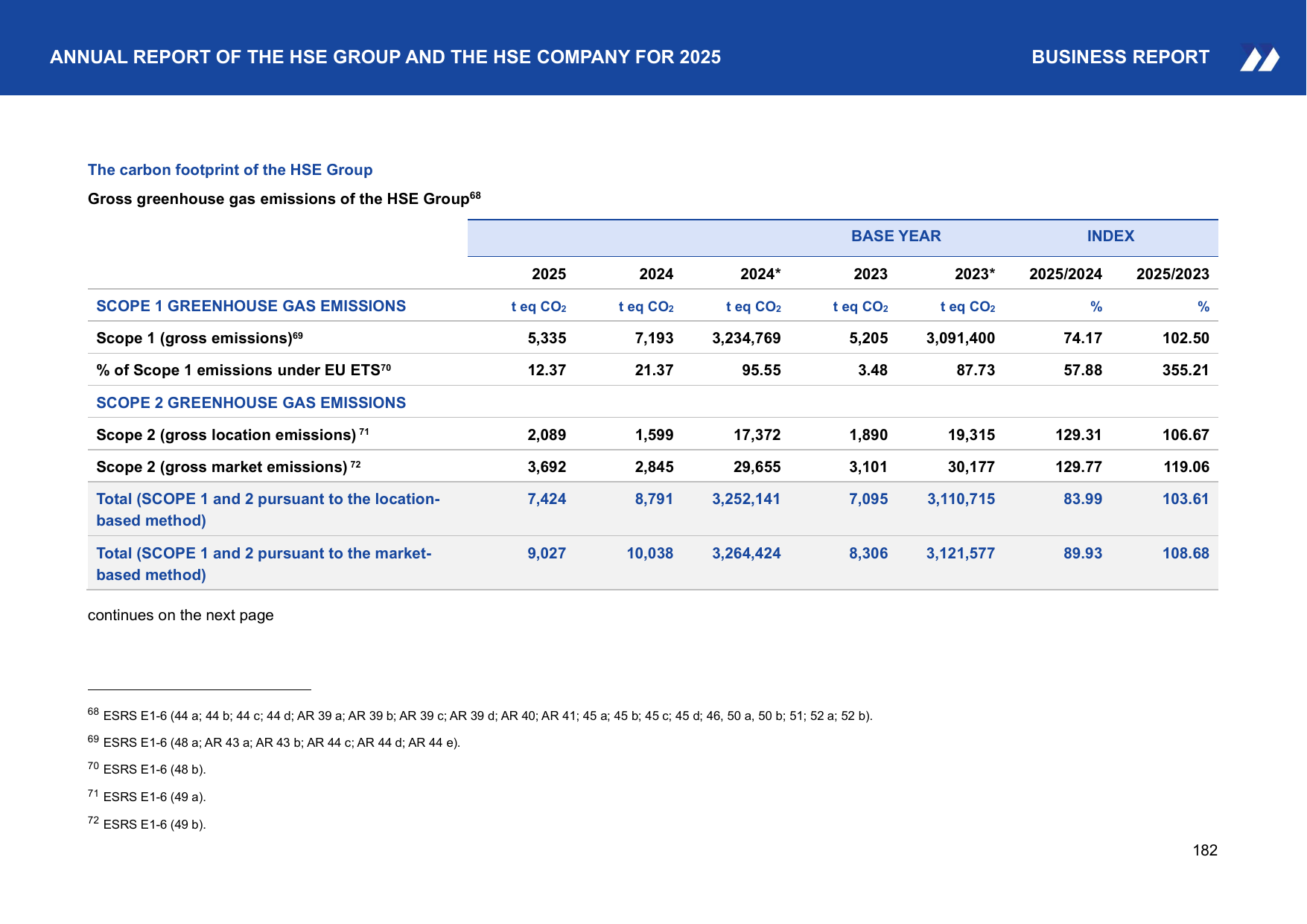Click the value 3,234,769 in Scope 1 row
Image resolution: width=1307 pixels, height=924 pixels.
click(x=746, y=338)
